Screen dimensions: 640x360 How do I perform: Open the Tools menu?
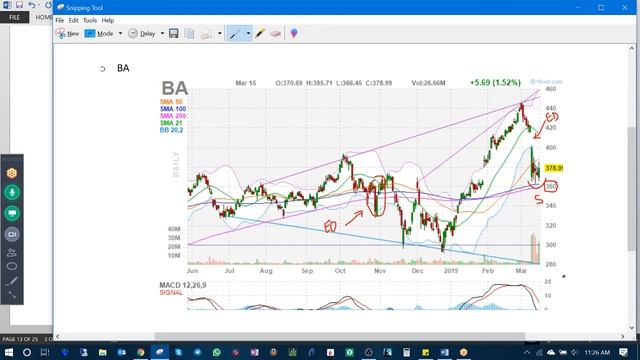[x=90, y=20]
